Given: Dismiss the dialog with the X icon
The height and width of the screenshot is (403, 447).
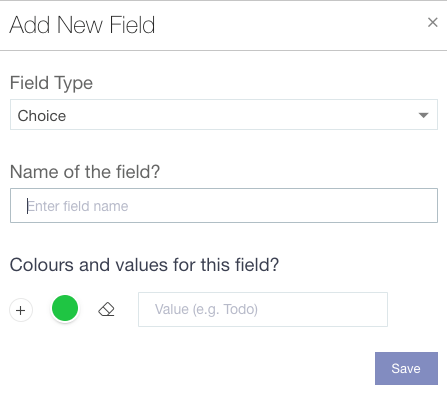Looking at the screenshot, I should click(432, 22).
